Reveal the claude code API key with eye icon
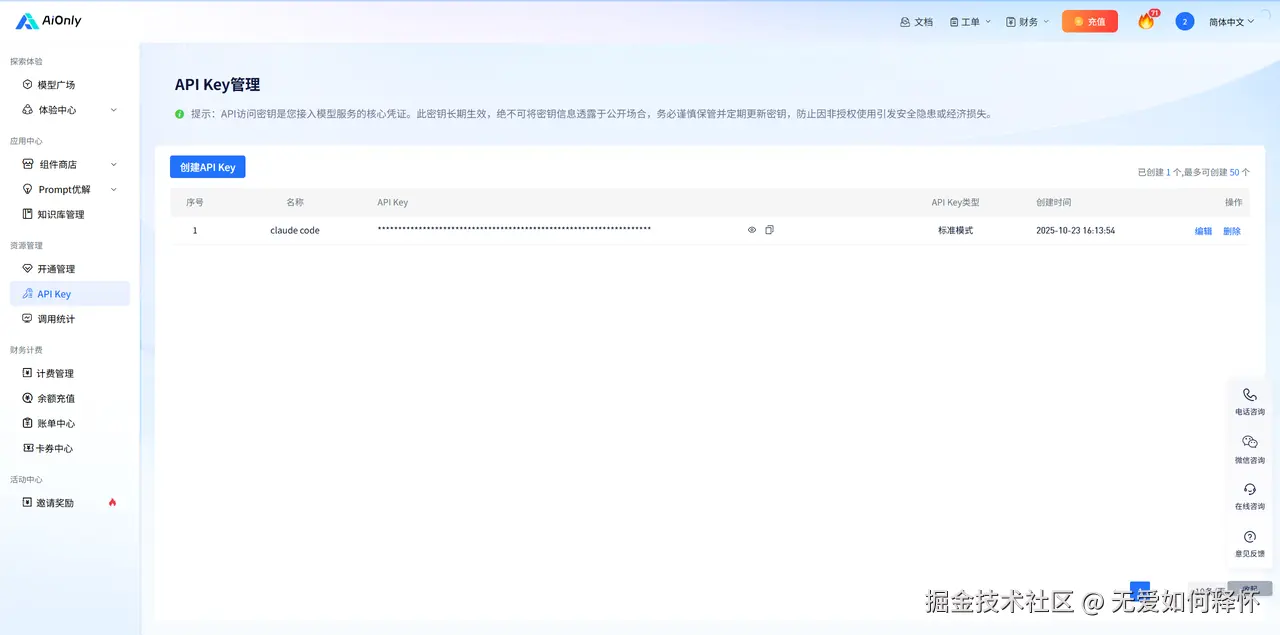 click(x=752, y=230)
